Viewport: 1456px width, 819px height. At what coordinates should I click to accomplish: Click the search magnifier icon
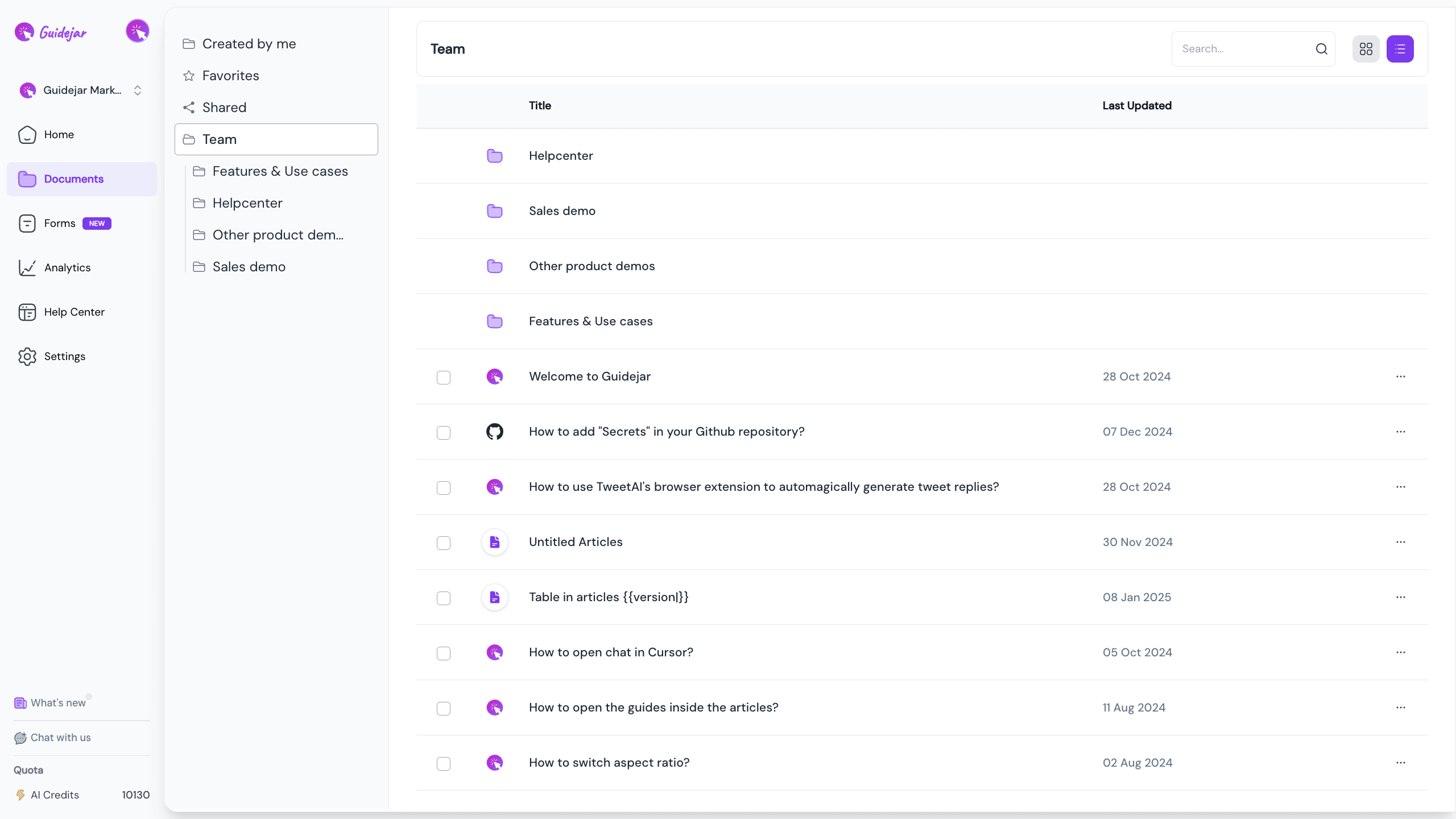[x=1321, y=49]
